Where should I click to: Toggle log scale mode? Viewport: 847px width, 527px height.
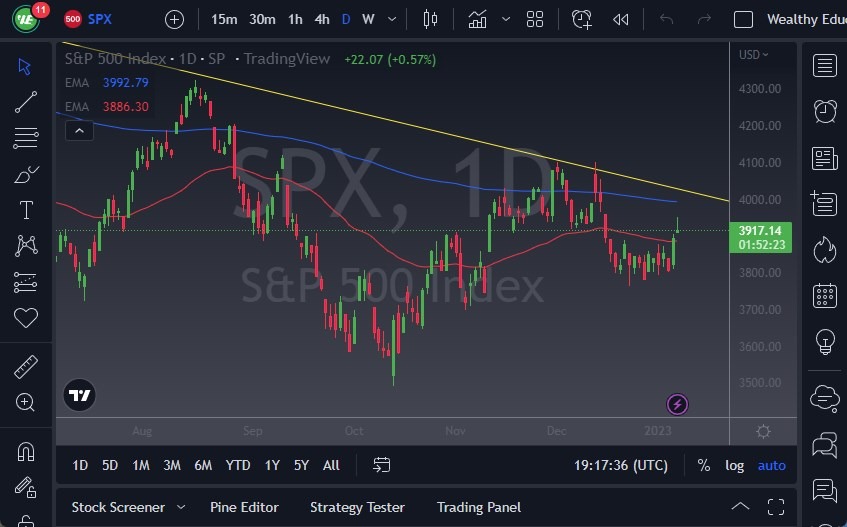[734, 465]
